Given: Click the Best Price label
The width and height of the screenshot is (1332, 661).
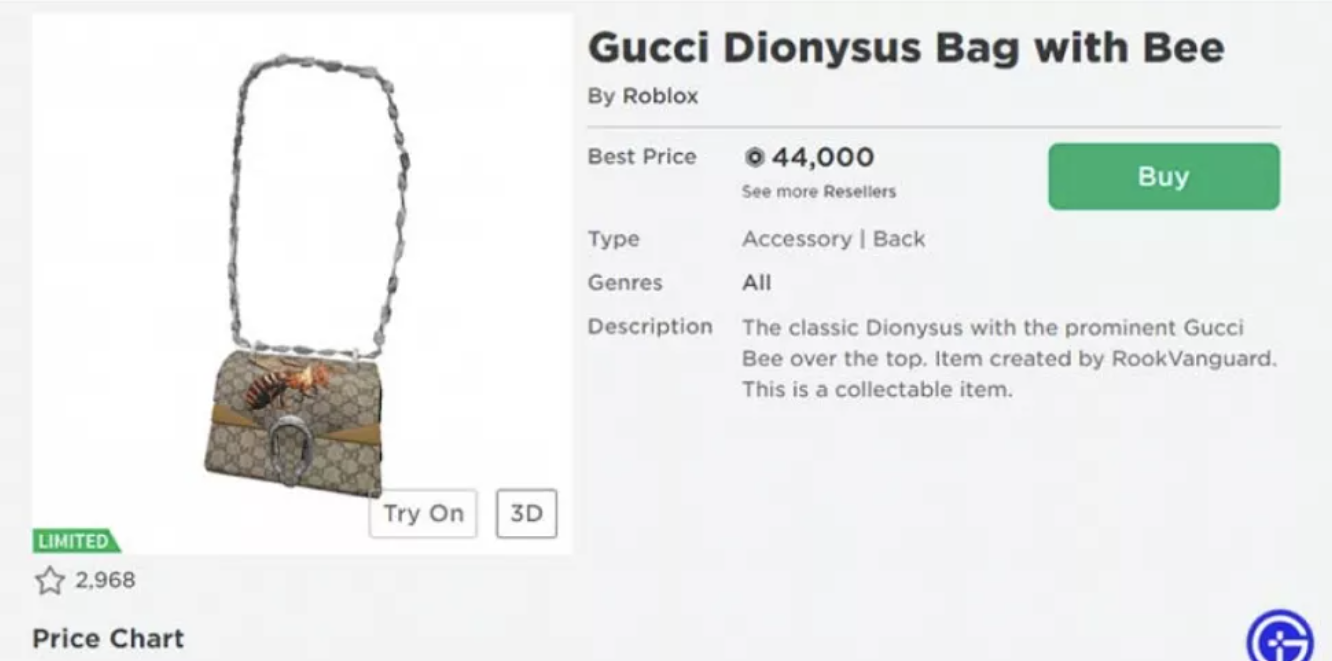Looking at the screenshot, I should click(x=642, y=157).
